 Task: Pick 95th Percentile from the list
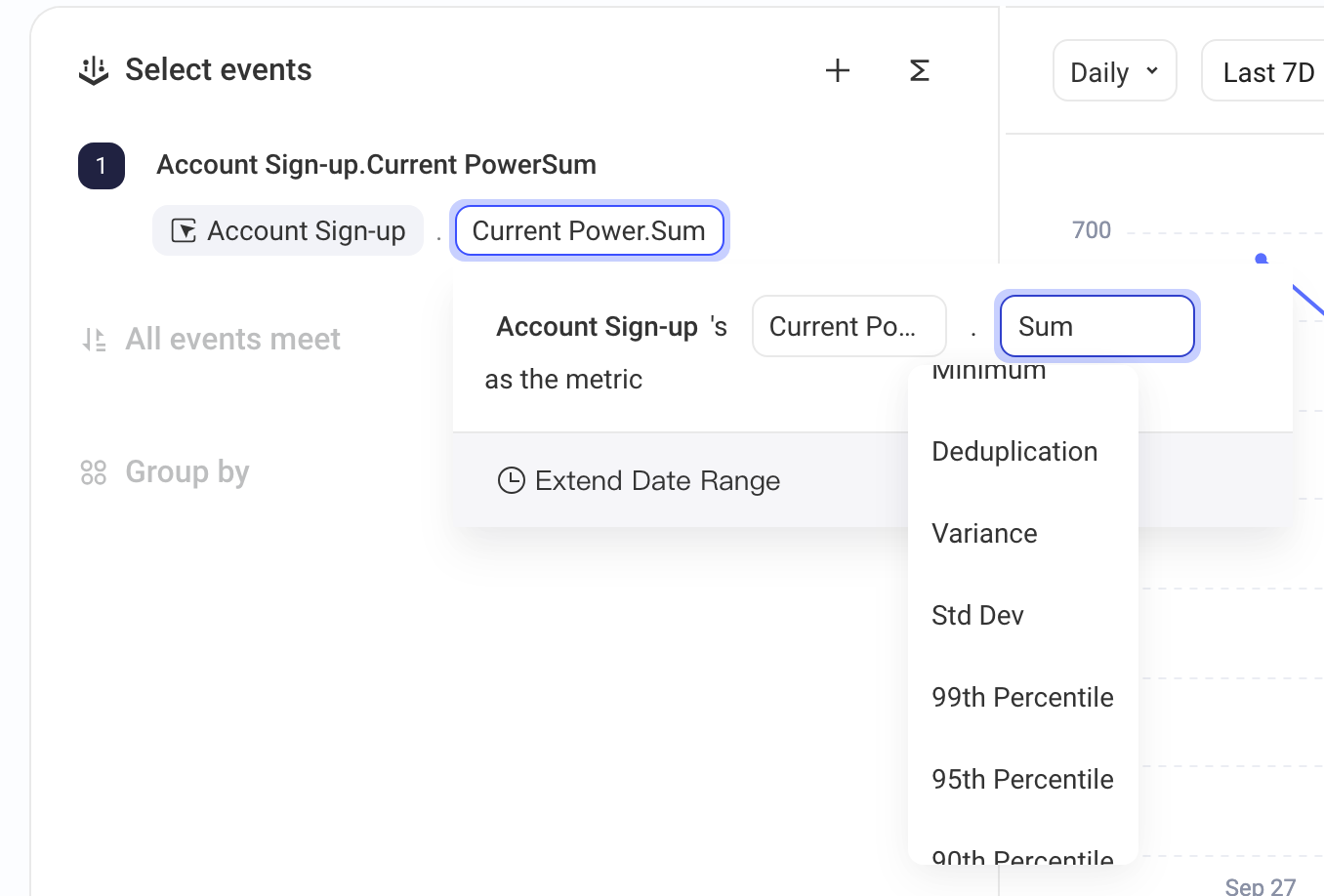tap(1023, 779)
